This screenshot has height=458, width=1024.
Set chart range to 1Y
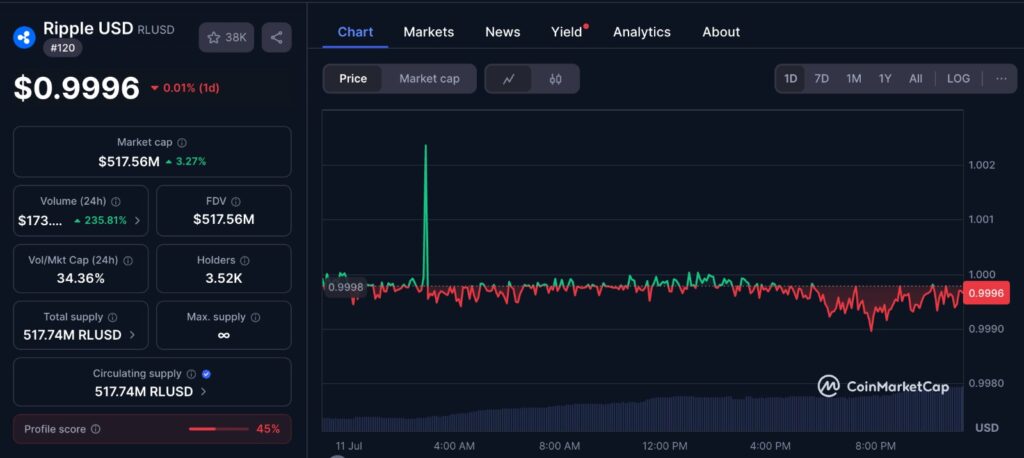point(885,78)
